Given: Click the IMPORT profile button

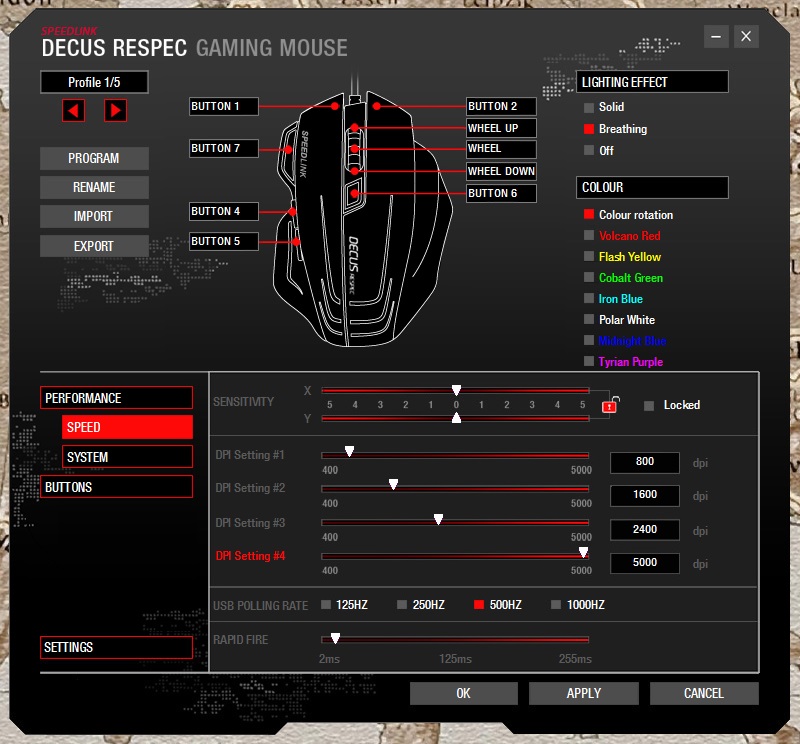Looking at the screenshot, I should click(94, 216).
